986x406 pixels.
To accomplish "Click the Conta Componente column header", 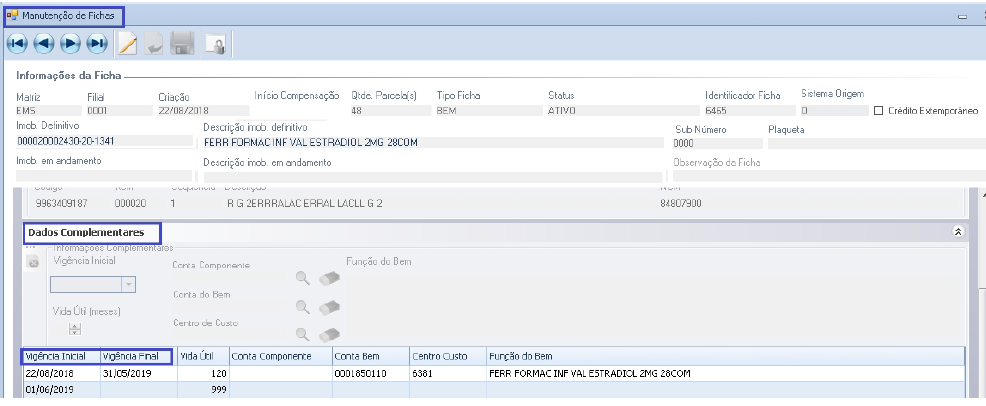I will pyautogui.click(x=280, y=356).
